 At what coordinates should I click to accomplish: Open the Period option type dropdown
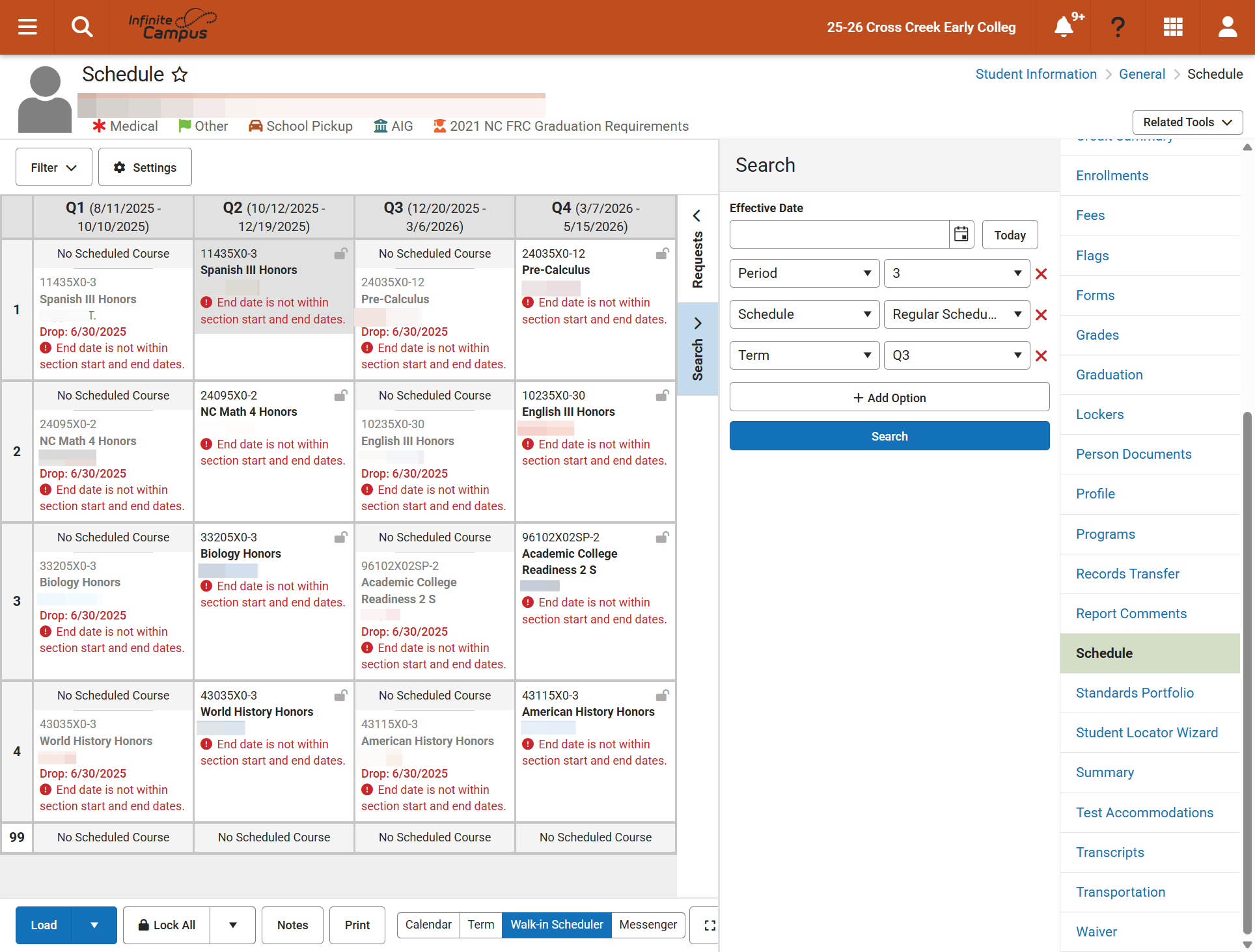click(x=805, y=273)
